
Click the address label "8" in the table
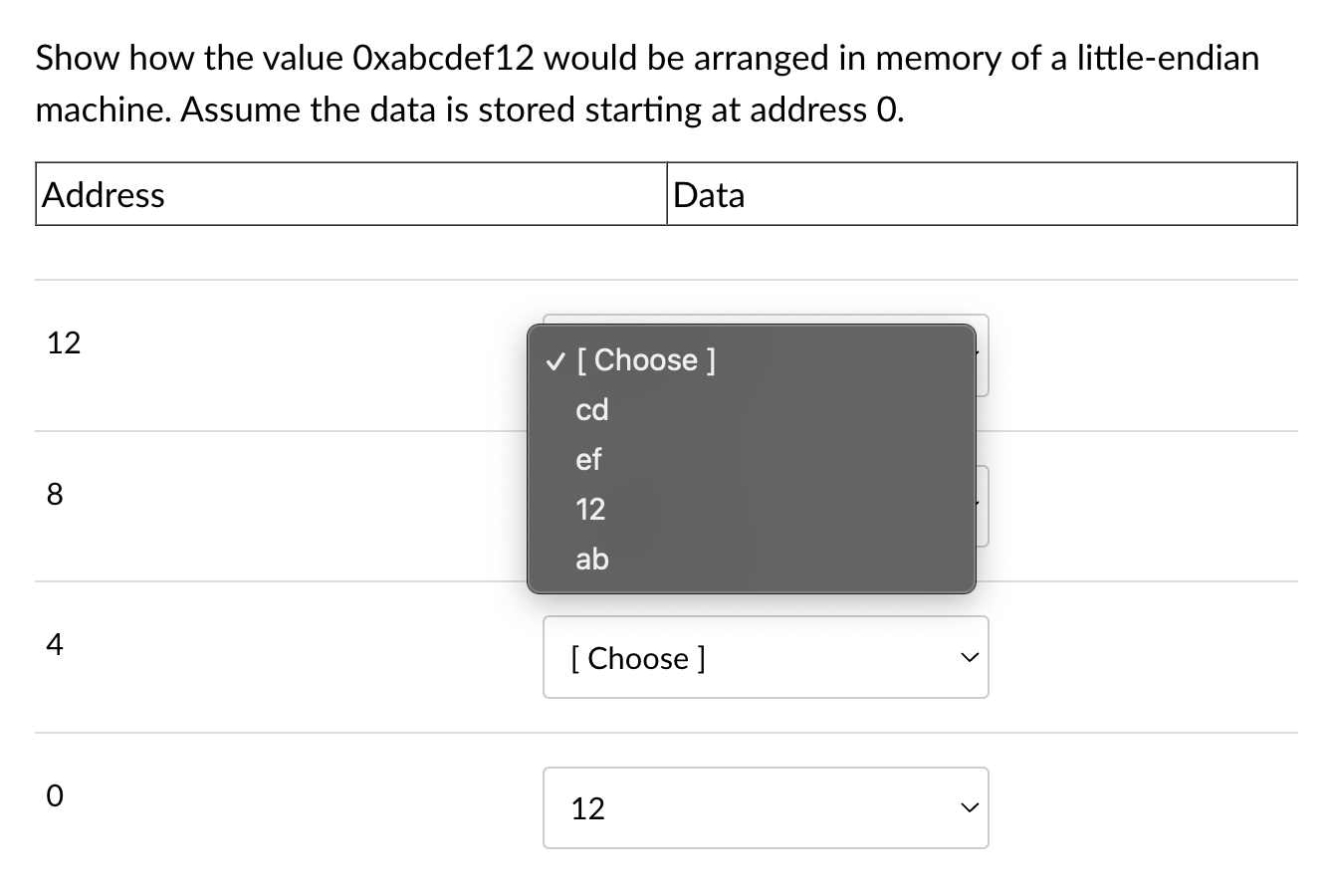tap(55, 493)
